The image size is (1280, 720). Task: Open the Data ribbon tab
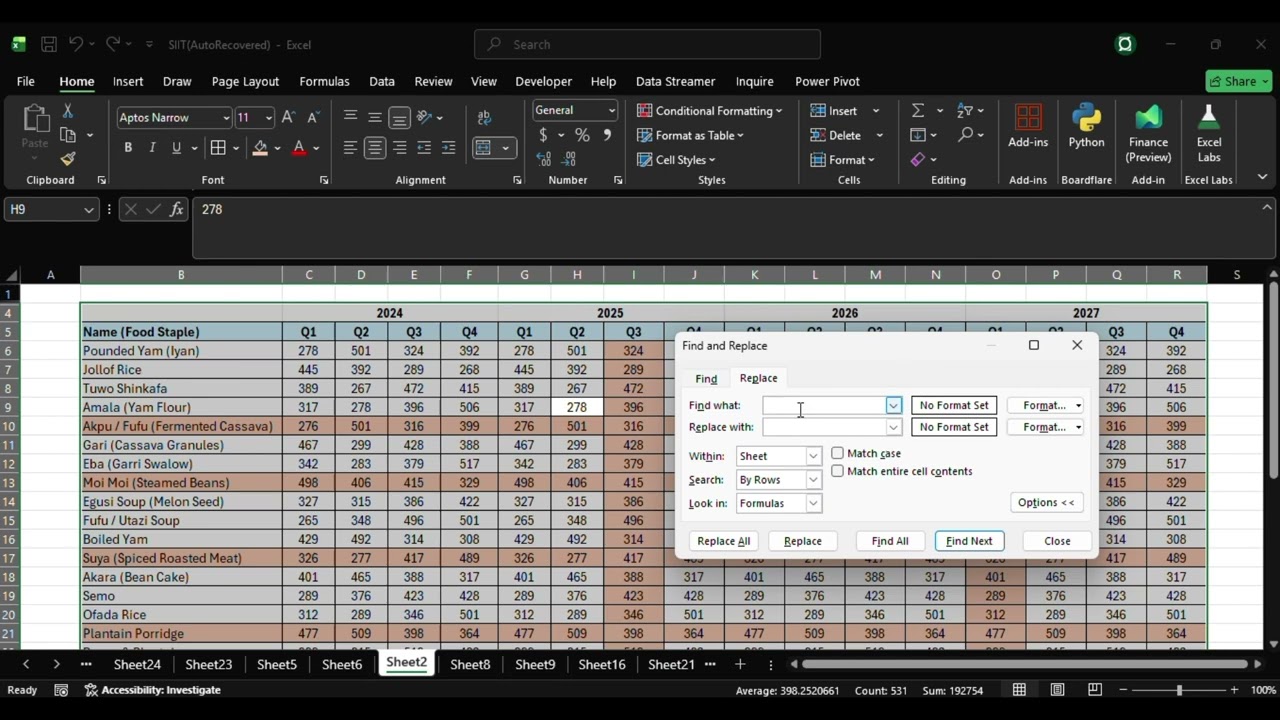pos(382,81)
